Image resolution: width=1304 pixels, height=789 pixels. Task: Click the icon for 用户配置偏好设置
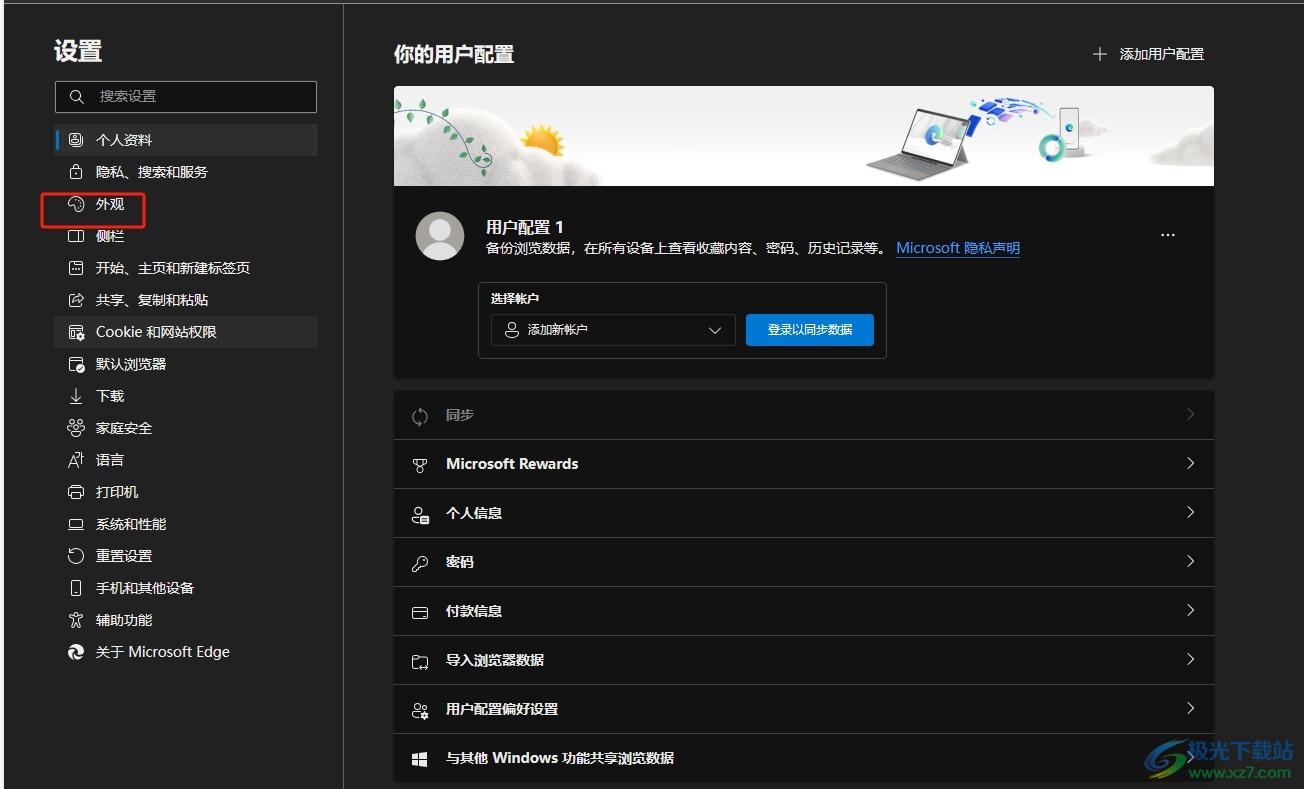420,710
